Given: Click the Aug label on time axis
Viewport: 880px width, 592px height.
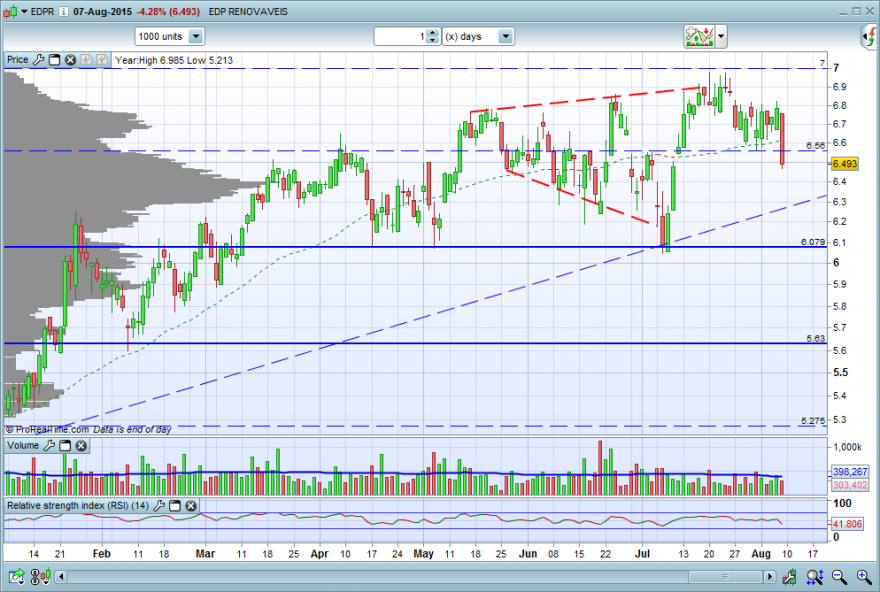Looking at the screenshot, I should coord(761,554).
